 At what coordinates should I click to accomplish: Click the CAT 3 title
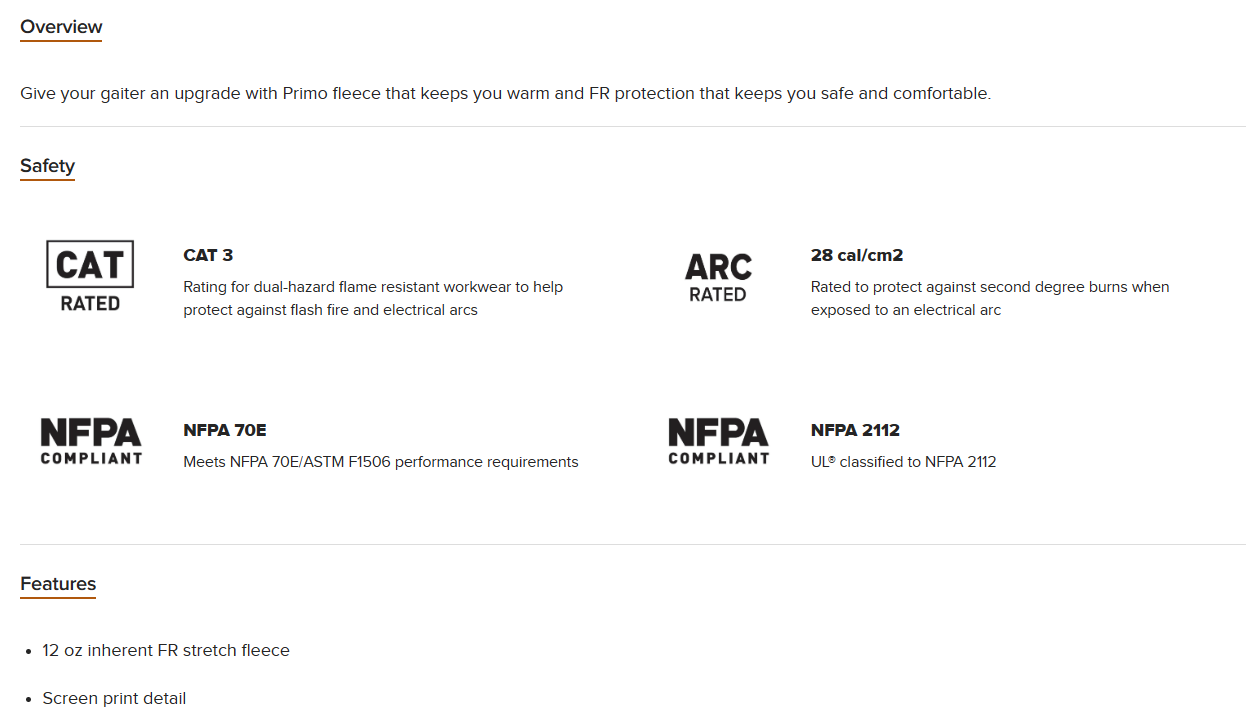coord(208,255)
